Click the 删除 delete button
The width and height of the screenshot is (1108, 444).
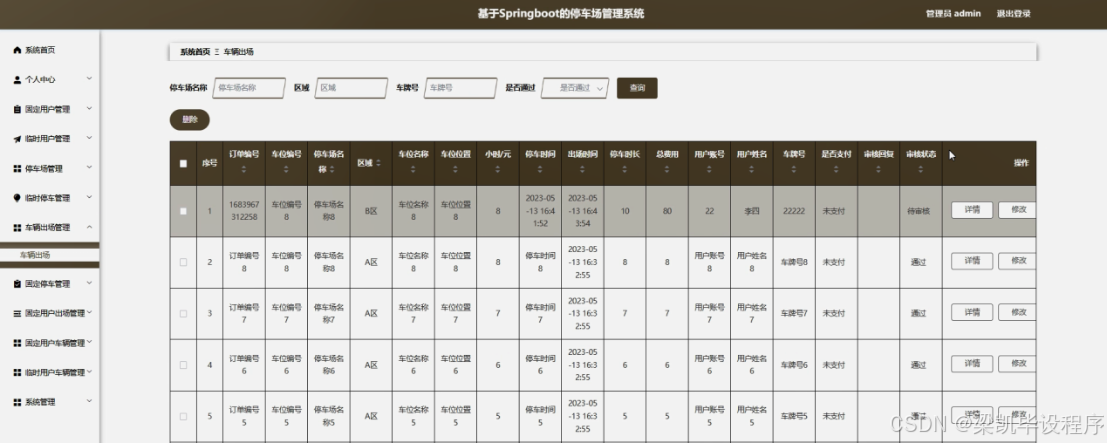[x=189, y=120]
